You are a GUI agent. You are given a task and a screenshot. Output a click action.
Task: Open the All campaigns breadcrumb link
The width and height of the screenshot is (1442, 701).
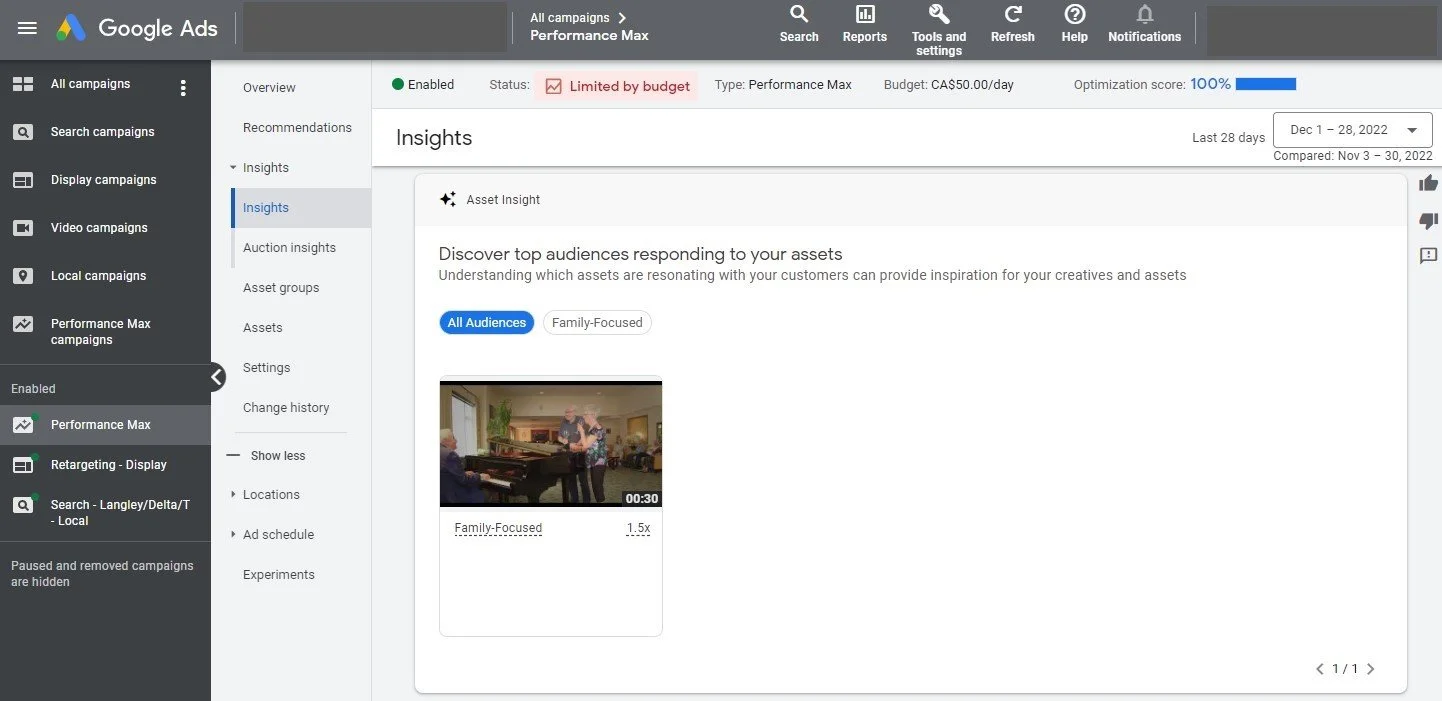[x=570, y=17]
